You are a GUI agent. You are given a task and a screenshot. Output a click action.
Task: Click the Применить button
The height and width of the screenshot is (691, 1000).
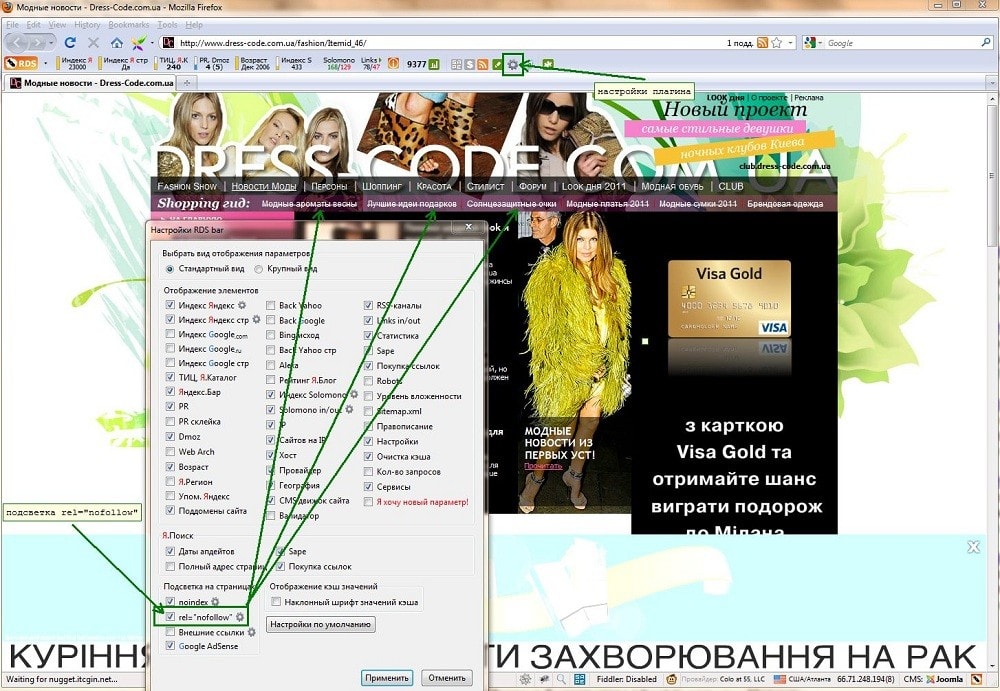tap(386, 678)
